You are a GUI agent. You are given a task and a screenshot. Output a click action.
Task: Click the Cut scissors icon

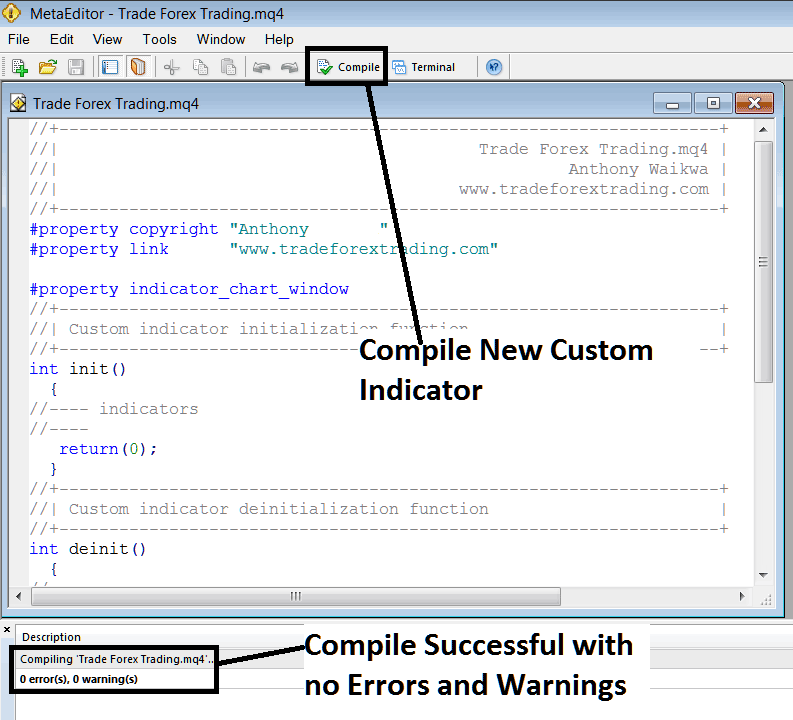click(x=171, y=67)
